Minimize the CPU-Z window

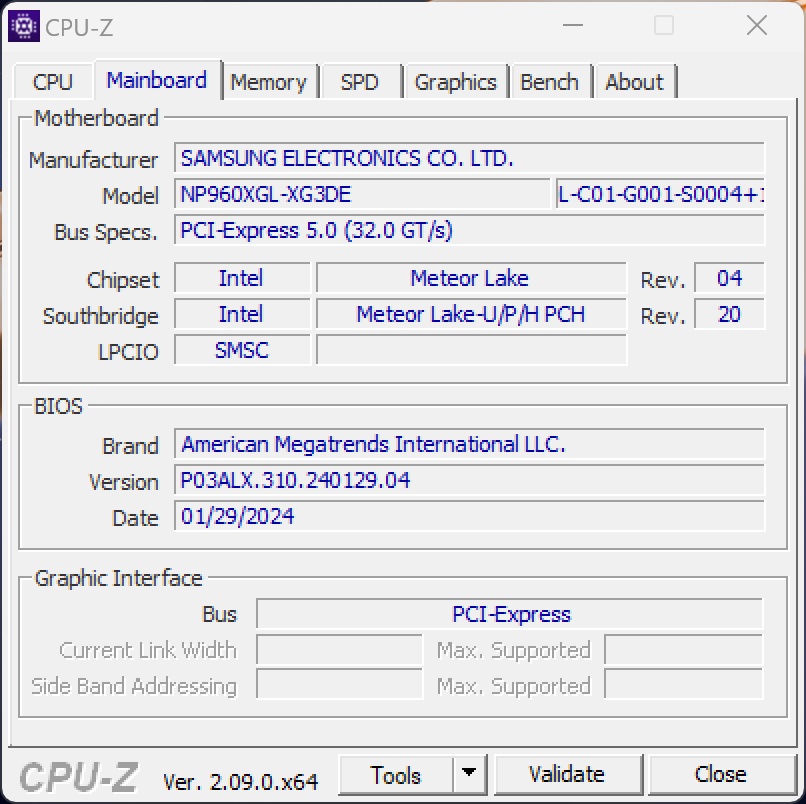click(573, 25)
